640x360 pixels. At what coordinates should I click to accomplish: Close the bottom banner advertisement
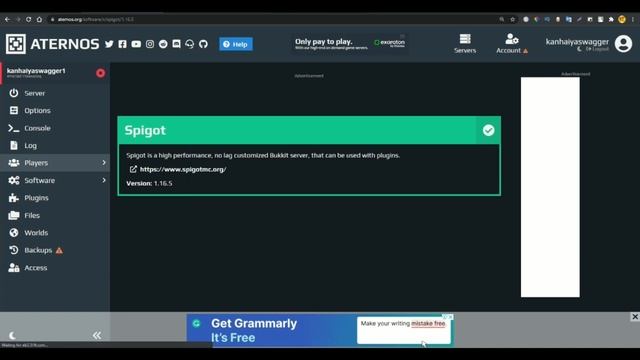pos(635,317)
